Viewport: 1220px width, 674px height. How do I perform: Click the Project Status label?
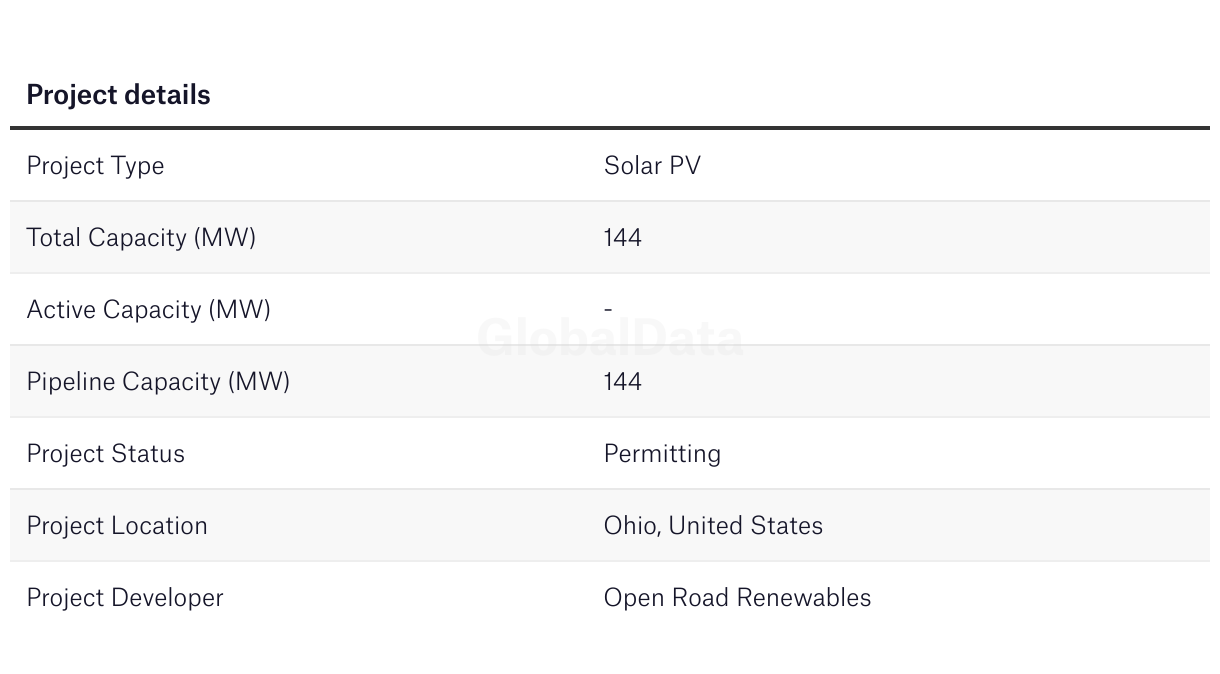pos(105,453)
